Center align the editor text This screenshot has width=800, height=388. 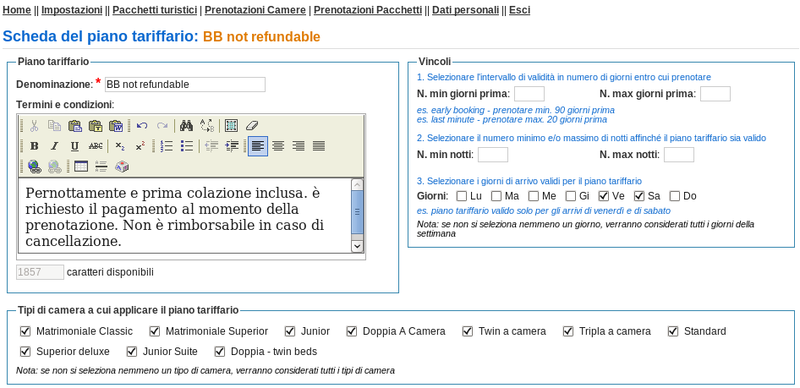[278, 147]
